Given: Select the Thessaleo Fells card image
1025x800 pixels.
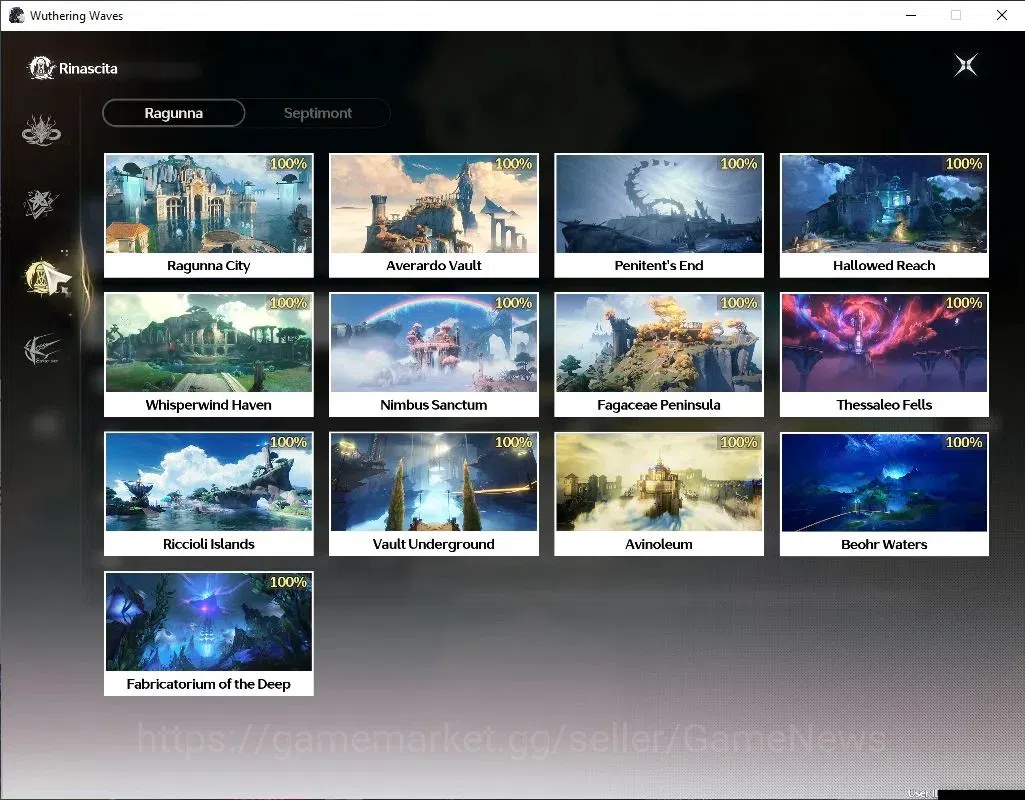Looking at the screenshot, I should pyautogui.click(x=884, y=343).
